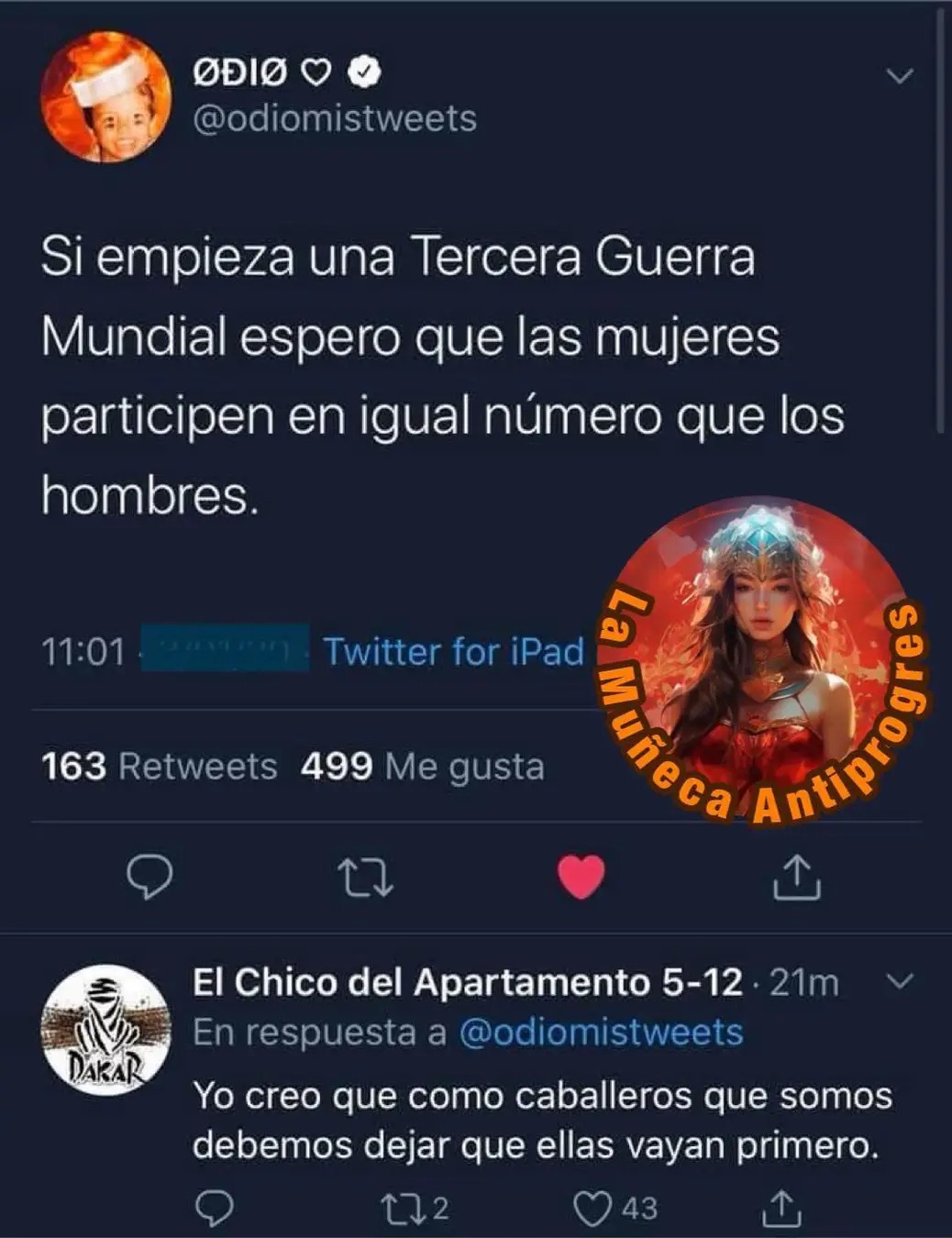
Task: Grab the vertical scrollbar on the right edge
Action: 941,220
